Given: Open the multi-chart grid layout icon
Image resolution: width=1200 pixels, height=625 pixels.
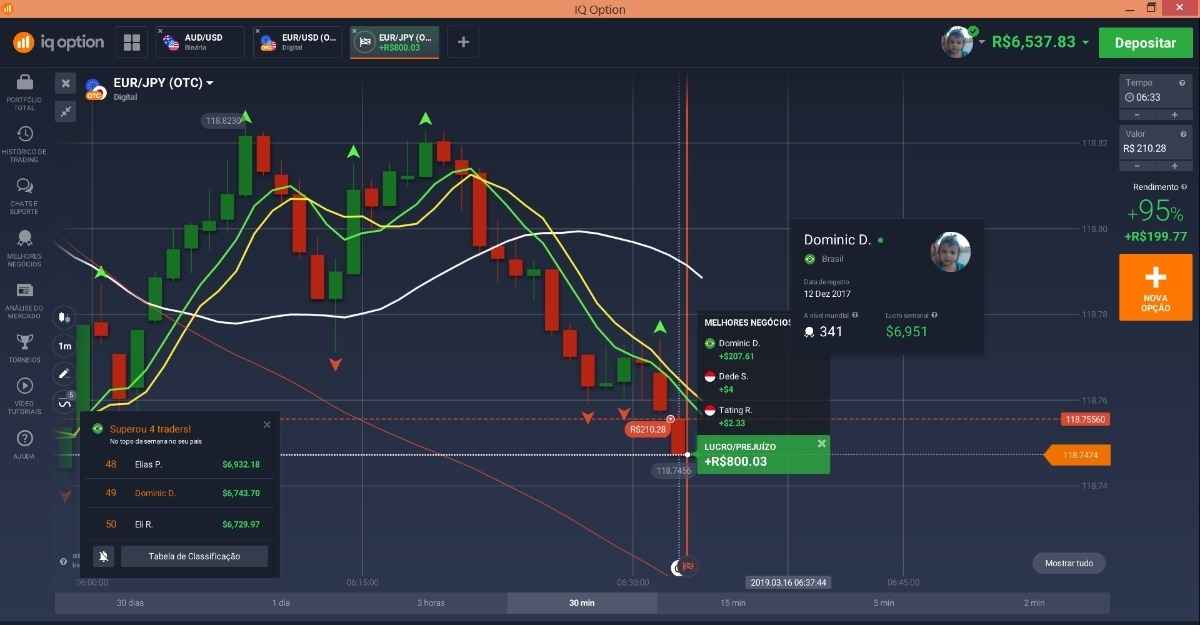Looking at the screenshot, I should click(x=132, y=42).
